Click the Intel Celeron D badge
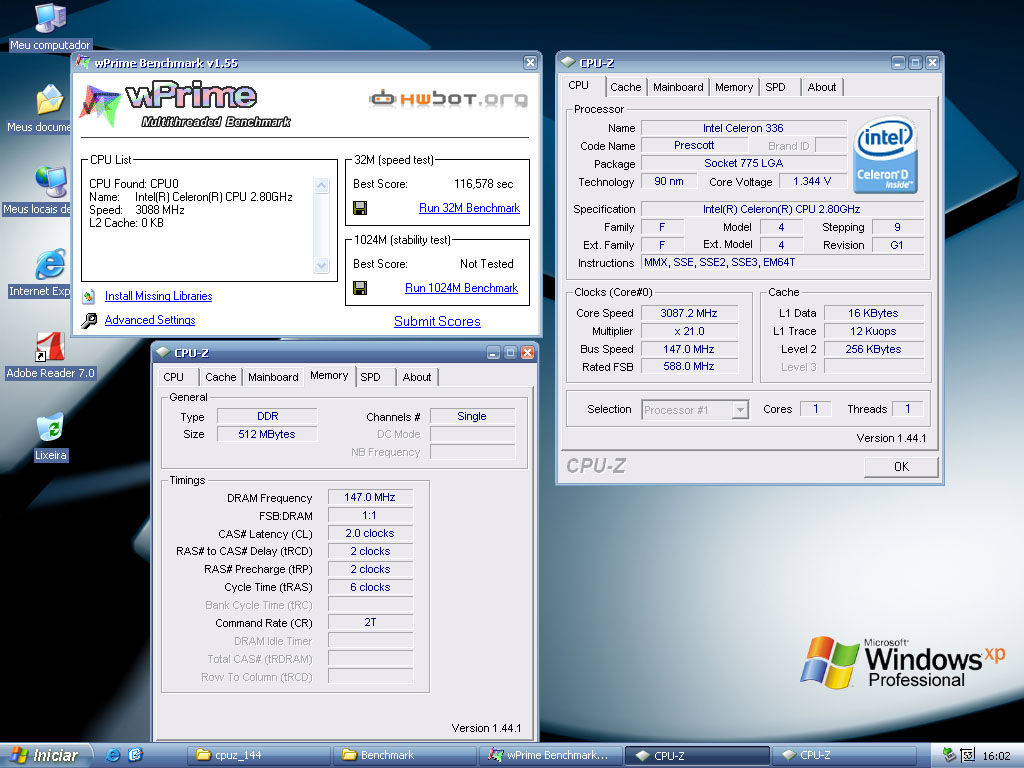This screenshot has height=768, width=1024. pos(886,155)
